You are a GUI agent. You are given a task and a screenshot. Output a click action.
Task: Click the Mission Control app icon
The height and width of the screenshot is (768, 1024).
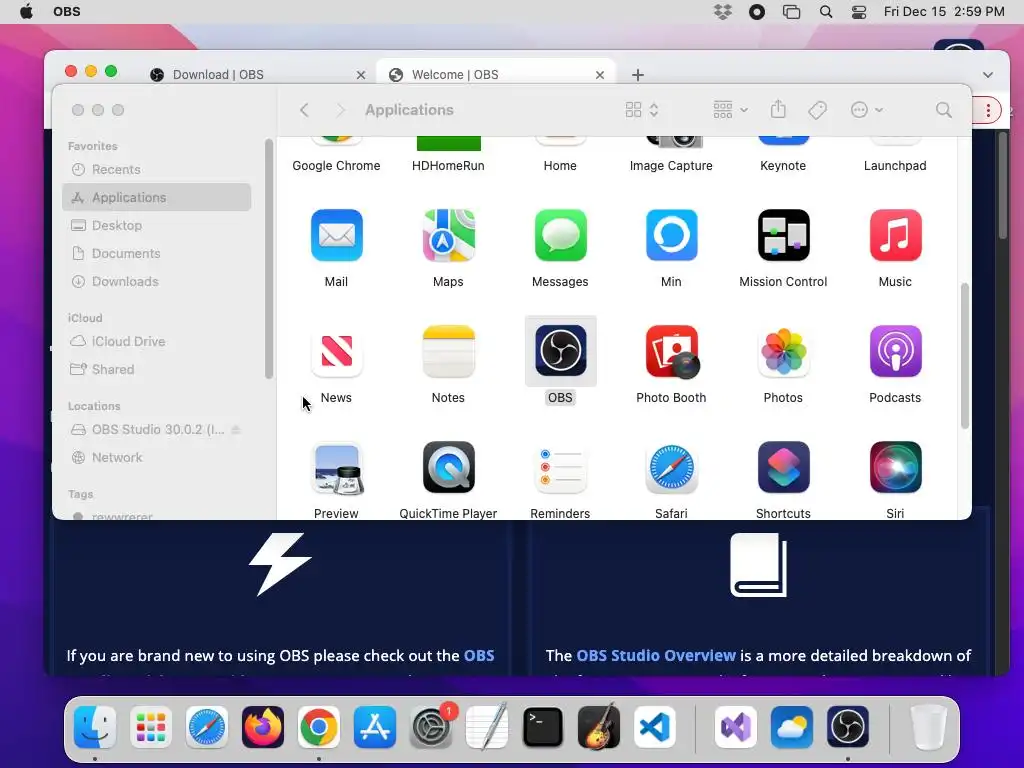coord(783,235)
